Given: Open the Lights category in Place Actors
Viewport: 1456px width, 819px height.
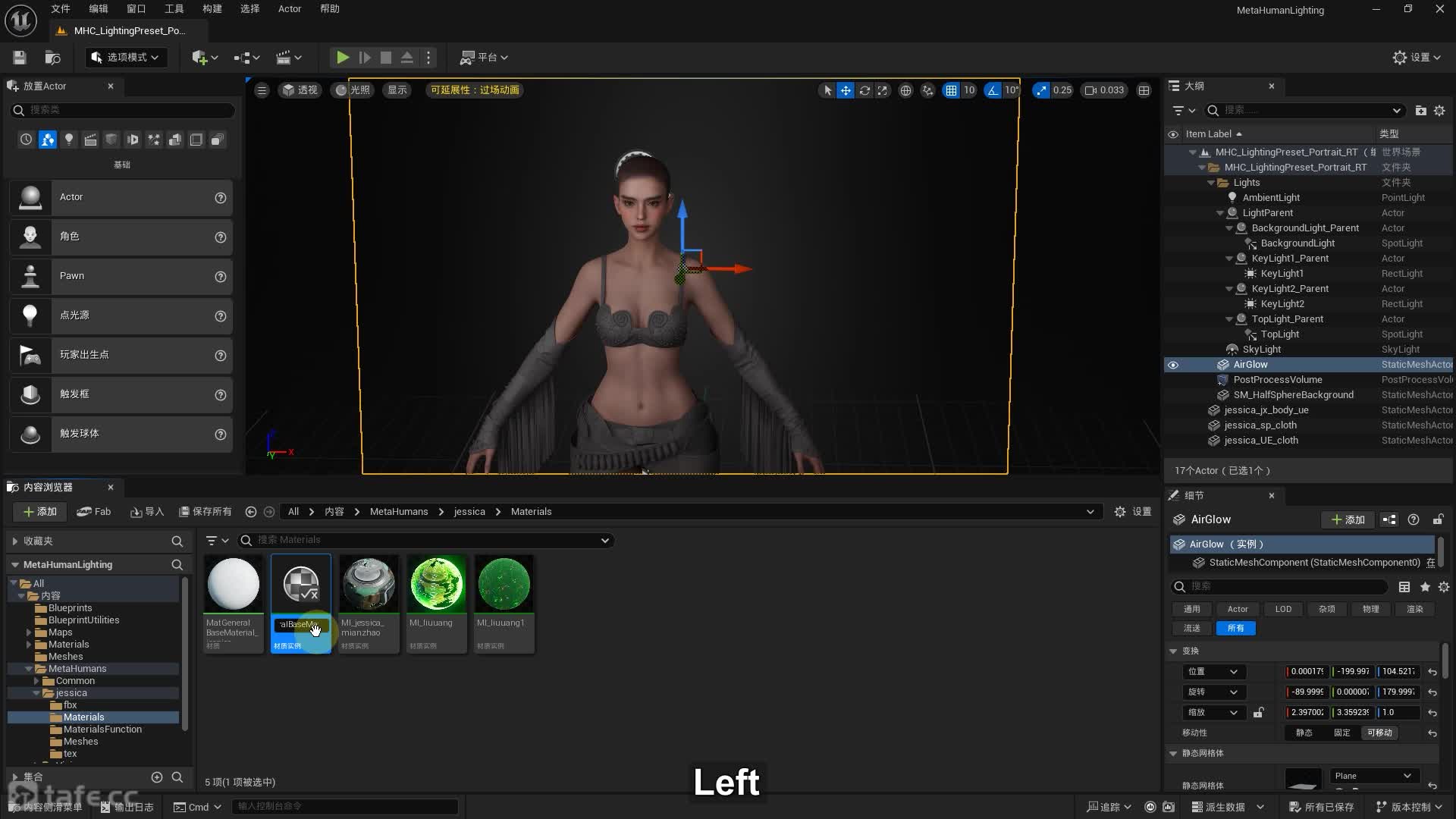Looking at the screenshot, I should 69,140.
